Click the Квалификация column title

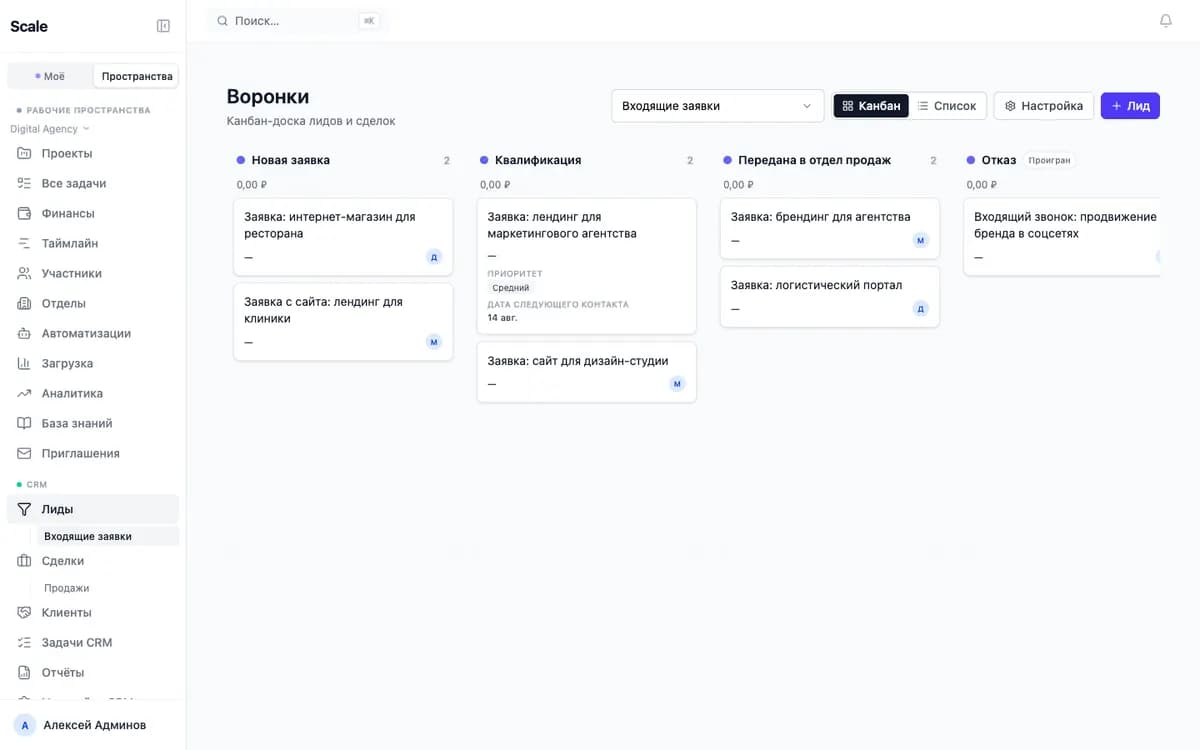click(x=538, y=160)
